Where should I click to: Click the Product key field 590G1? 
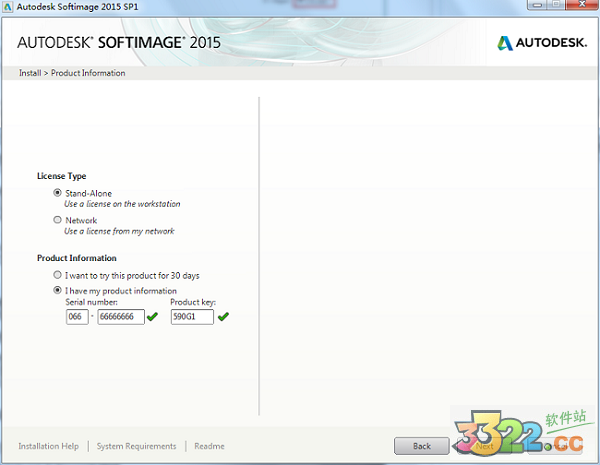coord(192,317)
